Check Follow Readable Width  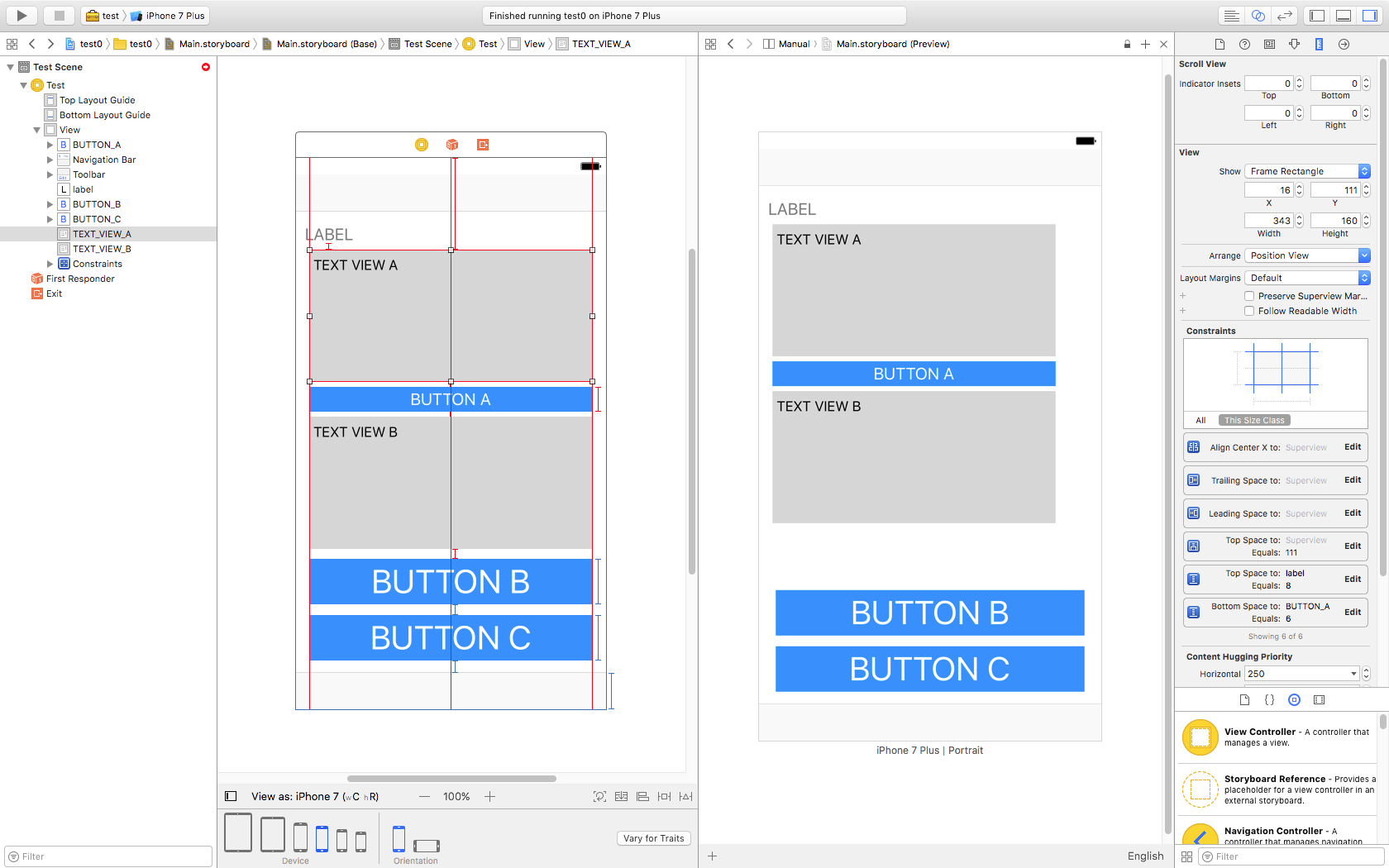1249,311
